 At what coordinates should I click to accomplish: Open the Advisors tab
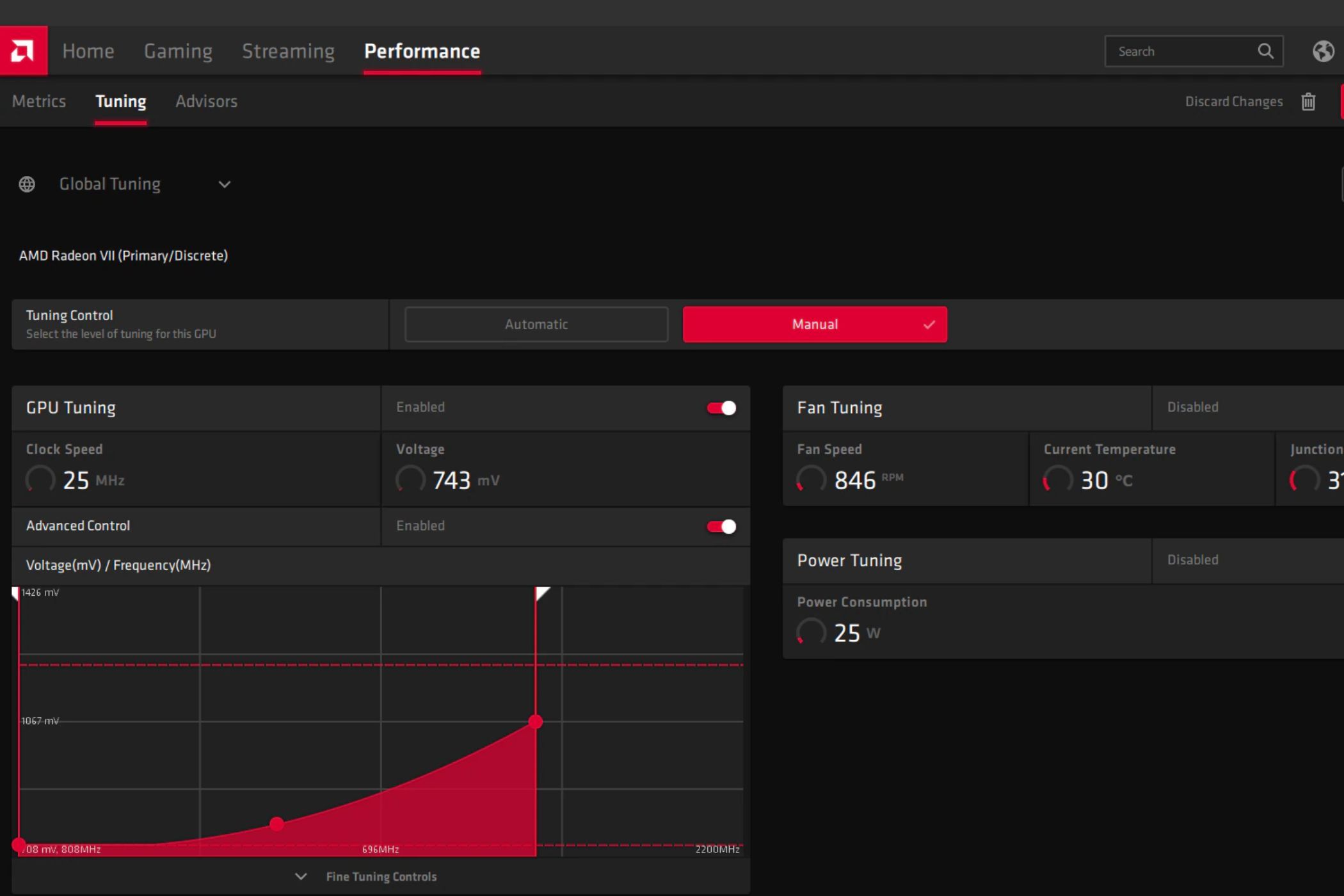point(206,101)
